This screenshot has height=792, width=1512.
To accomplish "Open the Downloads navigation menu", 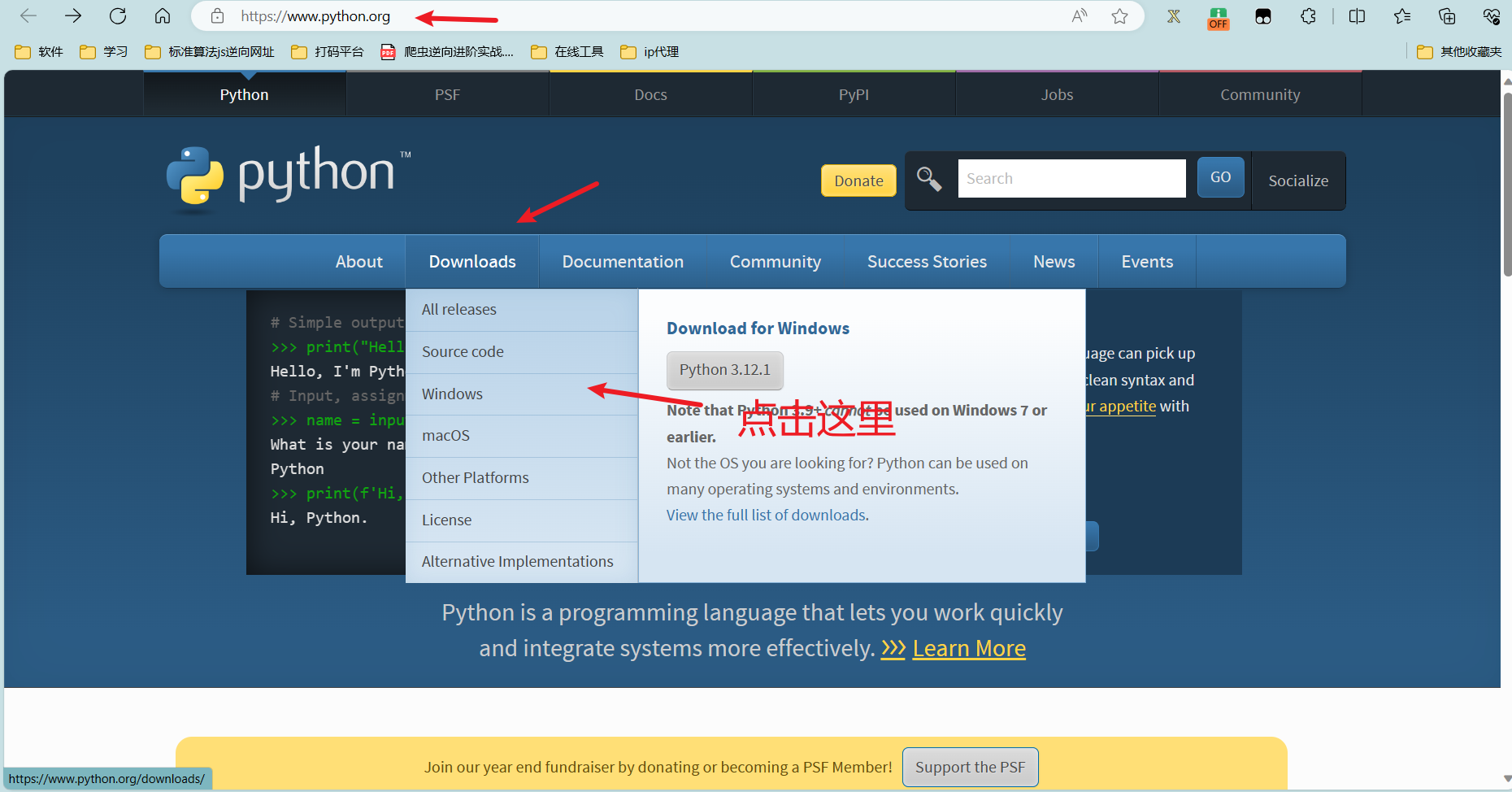I will 472,262.
